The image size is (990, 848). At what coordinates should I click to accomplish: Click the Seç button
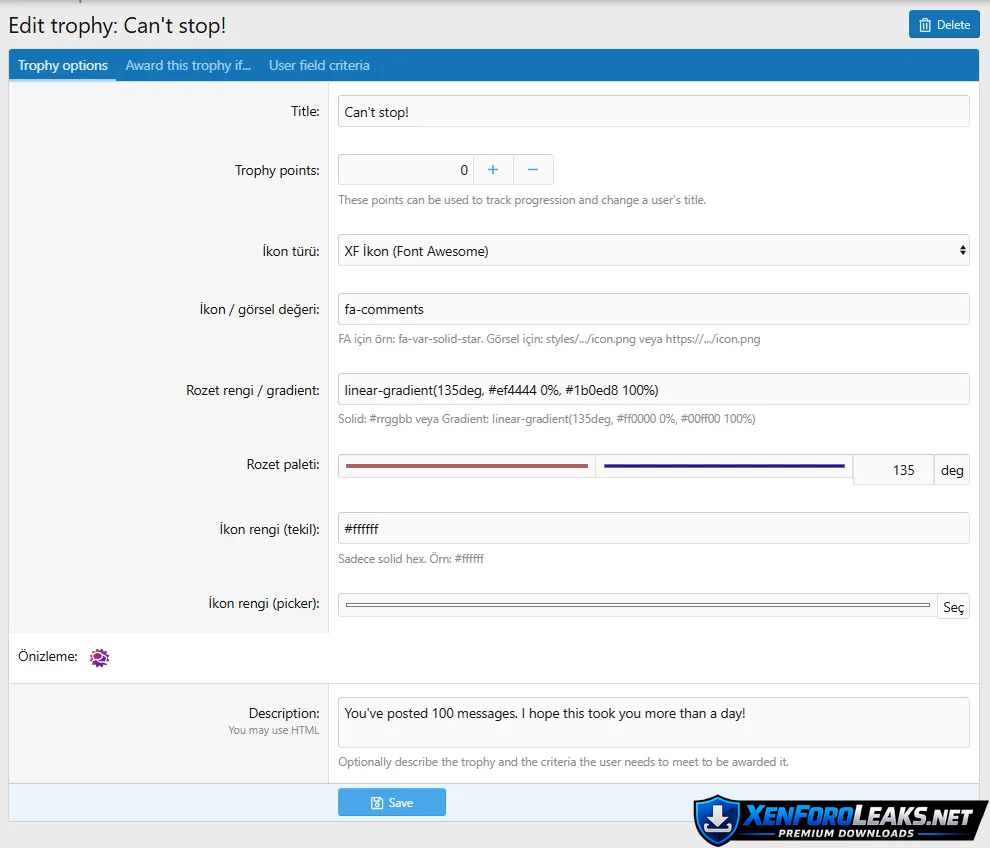coord(953,607)
